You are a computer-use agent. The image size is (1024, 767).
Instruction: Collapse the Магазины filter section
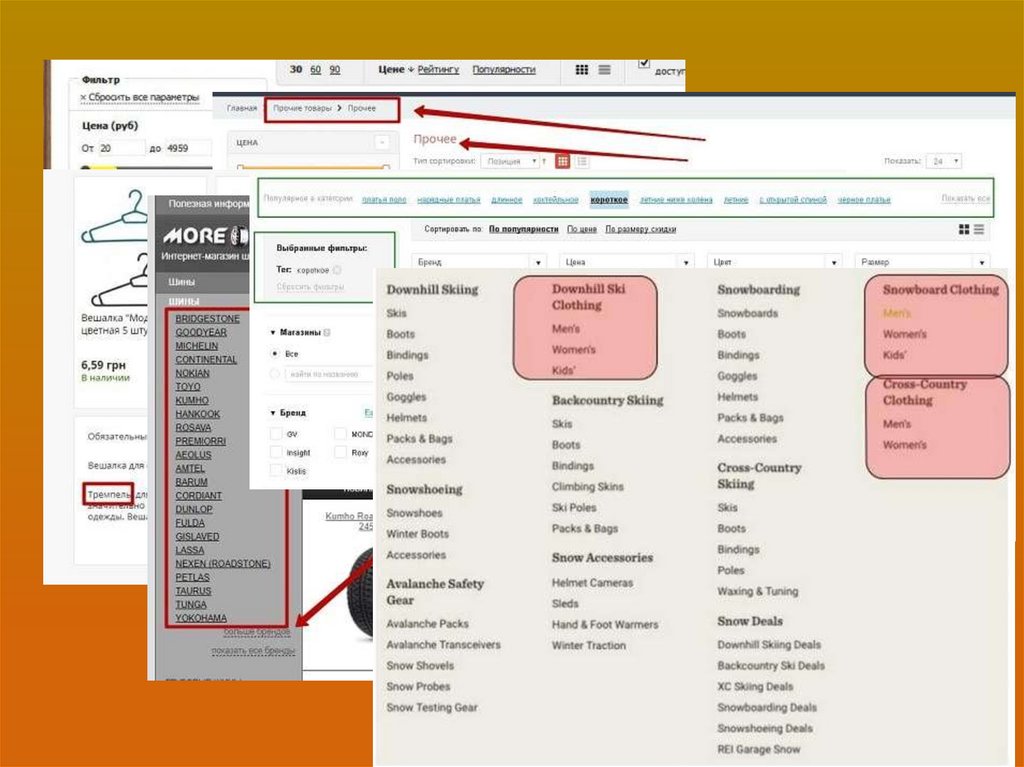(x=273, y=333)
